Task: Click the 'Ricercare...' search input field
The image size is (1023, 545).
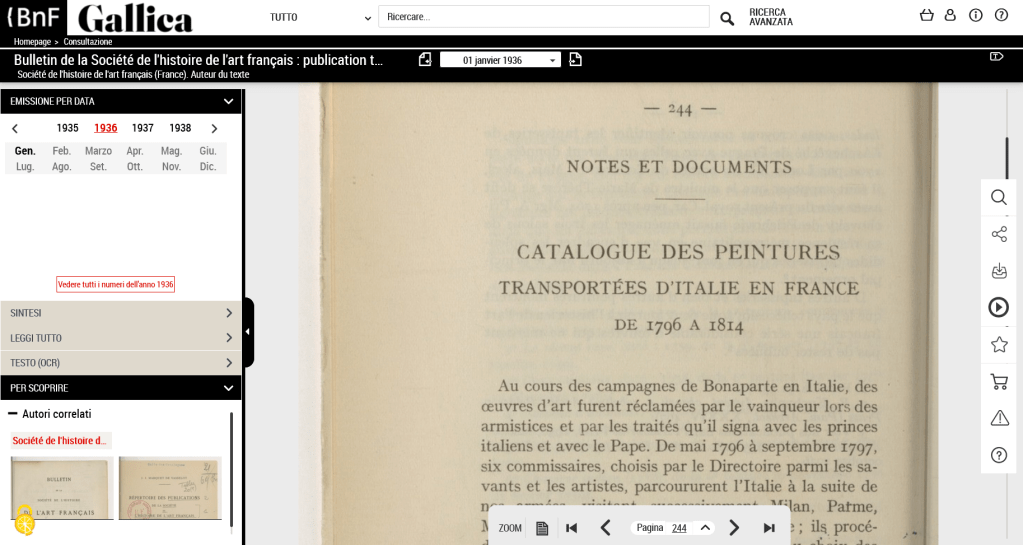Action: tap(543, 17)
